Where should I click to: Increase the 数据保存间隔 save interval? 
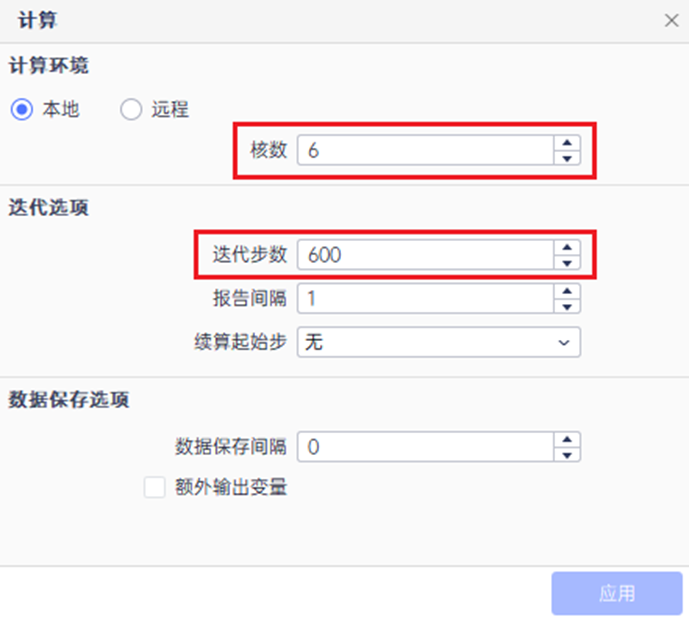tap(567, 439)
